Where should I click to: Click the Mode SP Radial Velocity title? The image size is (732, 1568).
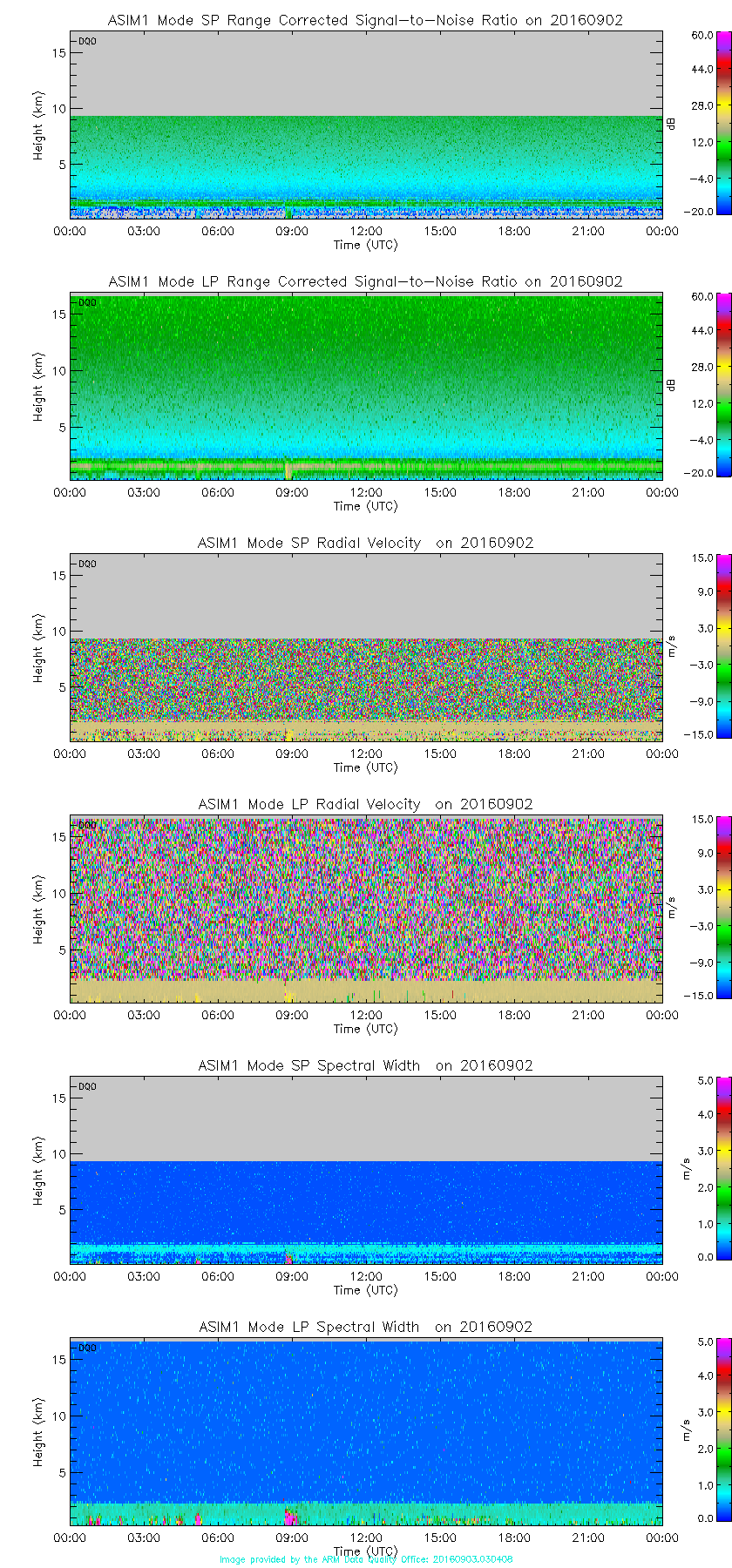(365, 543)
